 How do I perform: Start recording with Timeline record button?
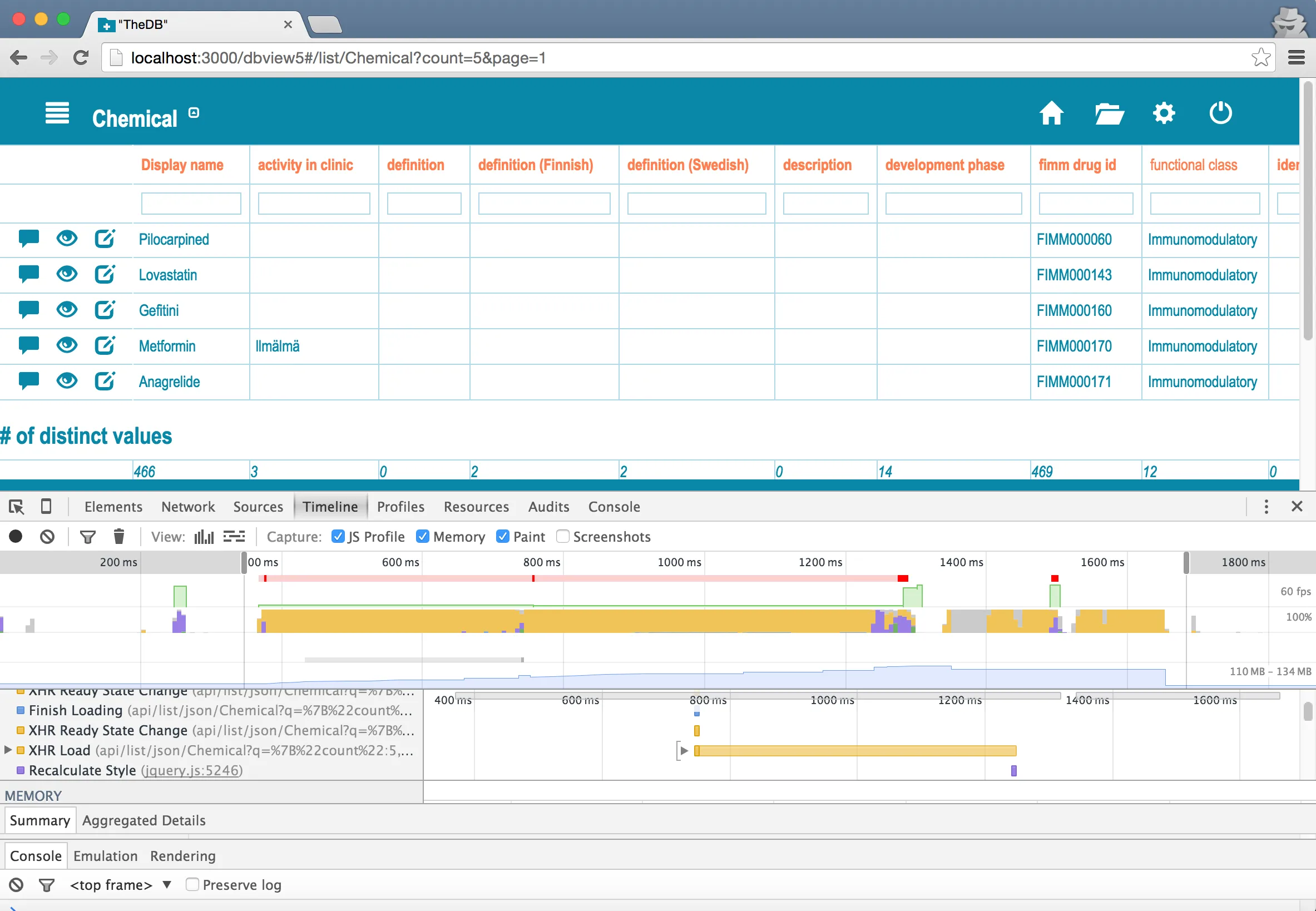16,537
